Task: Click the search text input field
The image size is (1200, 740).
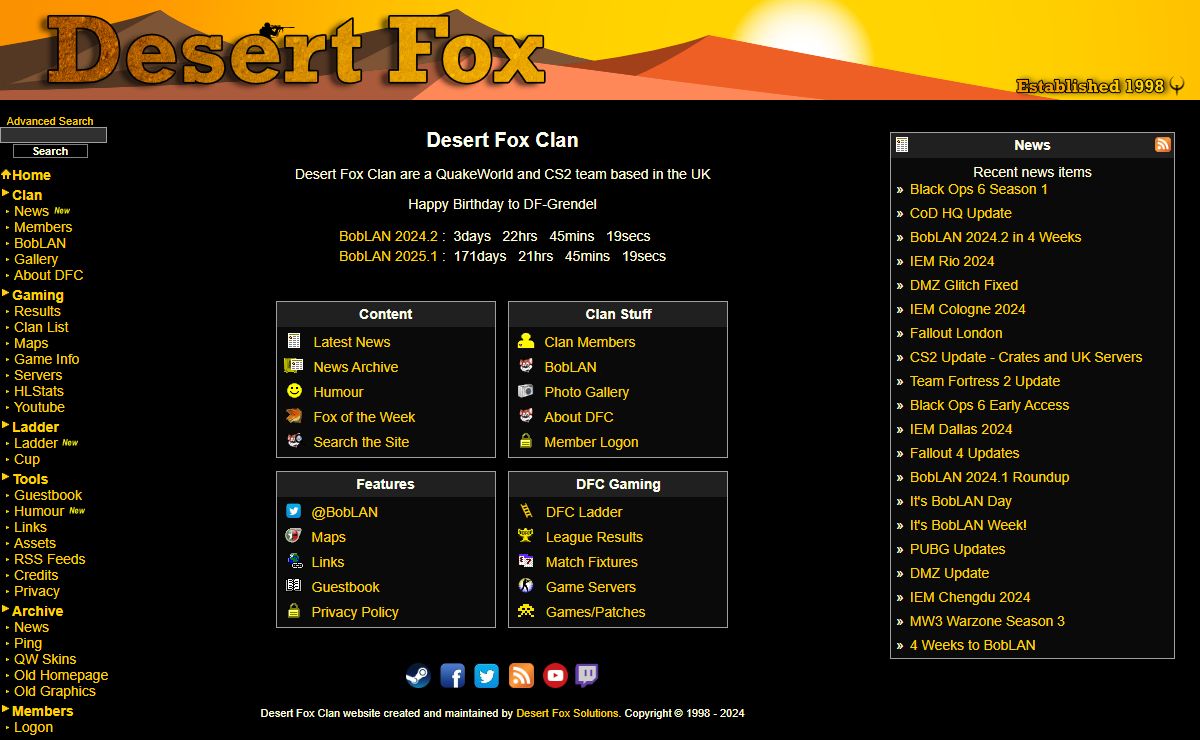Action: [x=53, y=135]
